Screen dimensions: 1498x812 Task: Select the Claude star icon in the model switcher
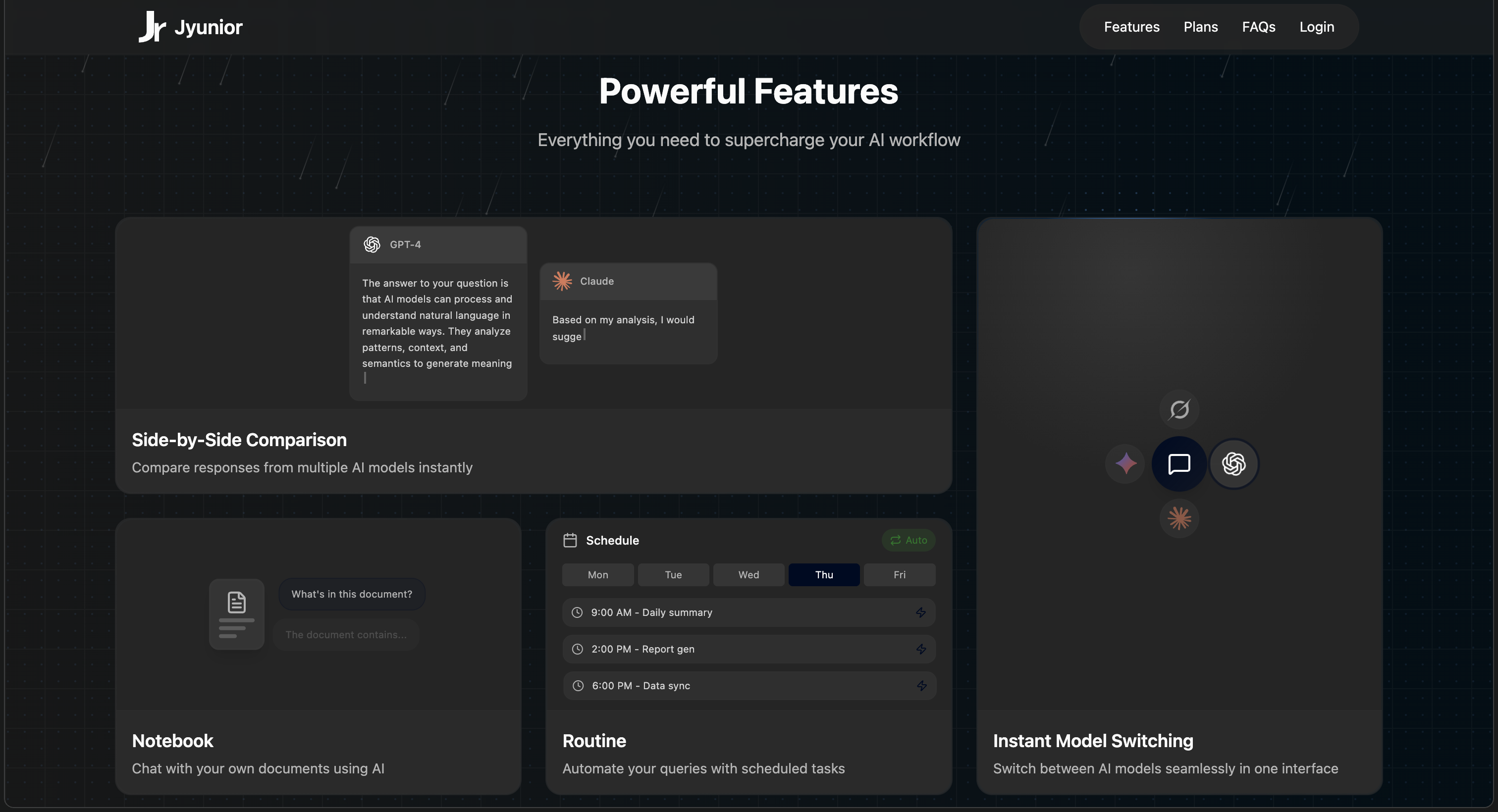[x=1179, y=517]
